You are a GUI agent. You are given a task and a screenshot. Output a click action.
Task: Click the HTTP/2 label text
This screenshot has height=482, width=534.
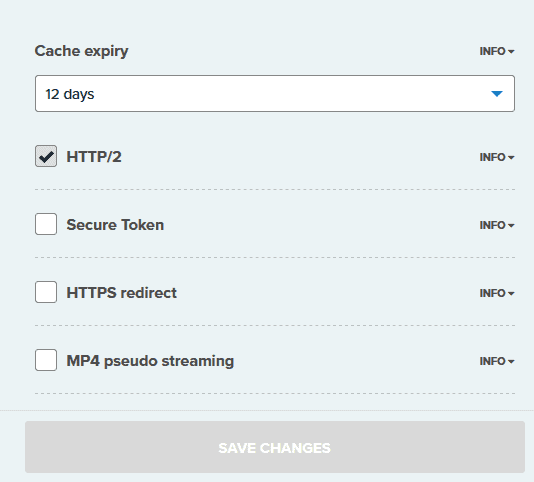pyautogui.click(x=94, y=157)
